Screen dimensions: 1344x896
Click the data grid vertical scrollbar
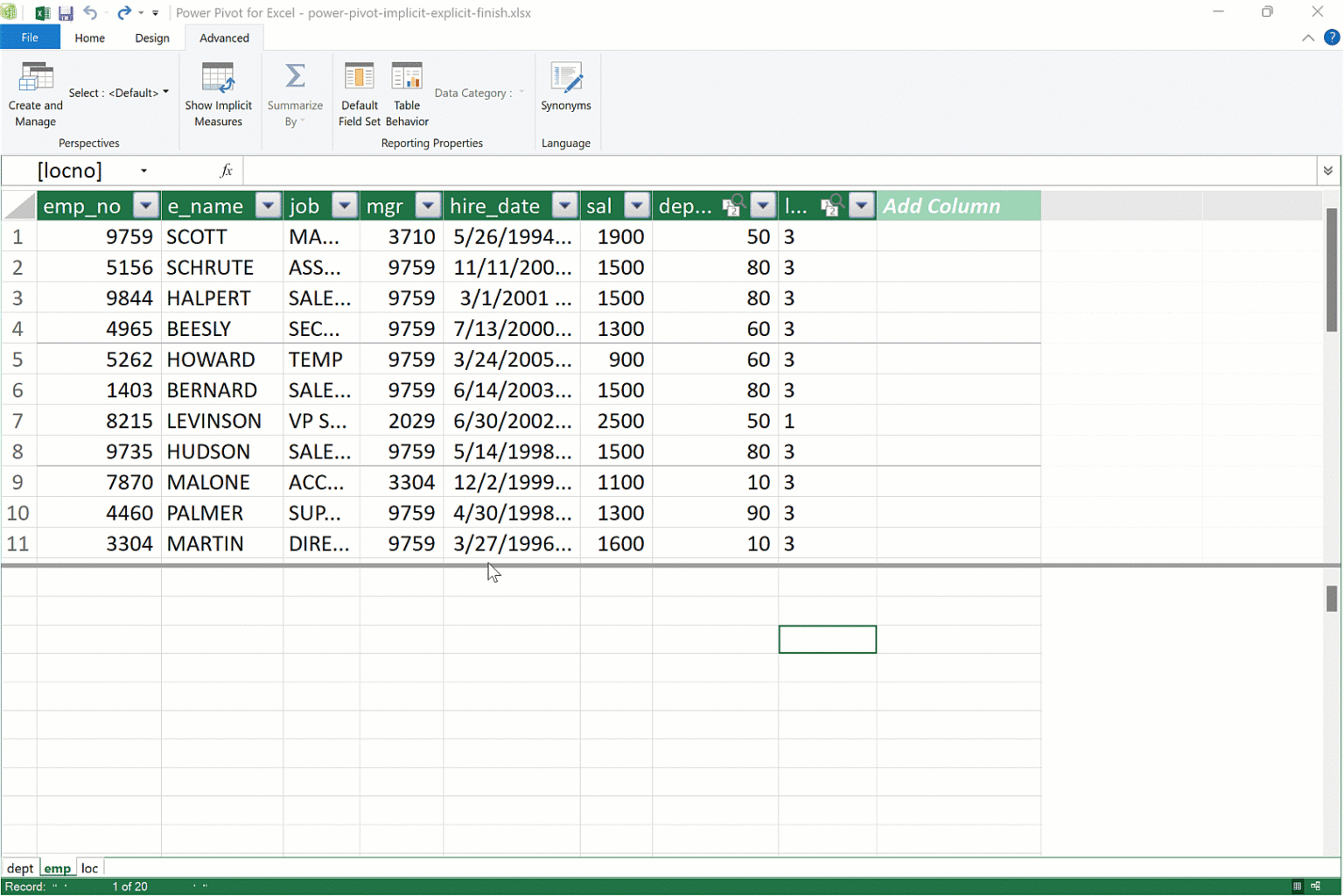pyautogui.click(x=1331, y=271)
